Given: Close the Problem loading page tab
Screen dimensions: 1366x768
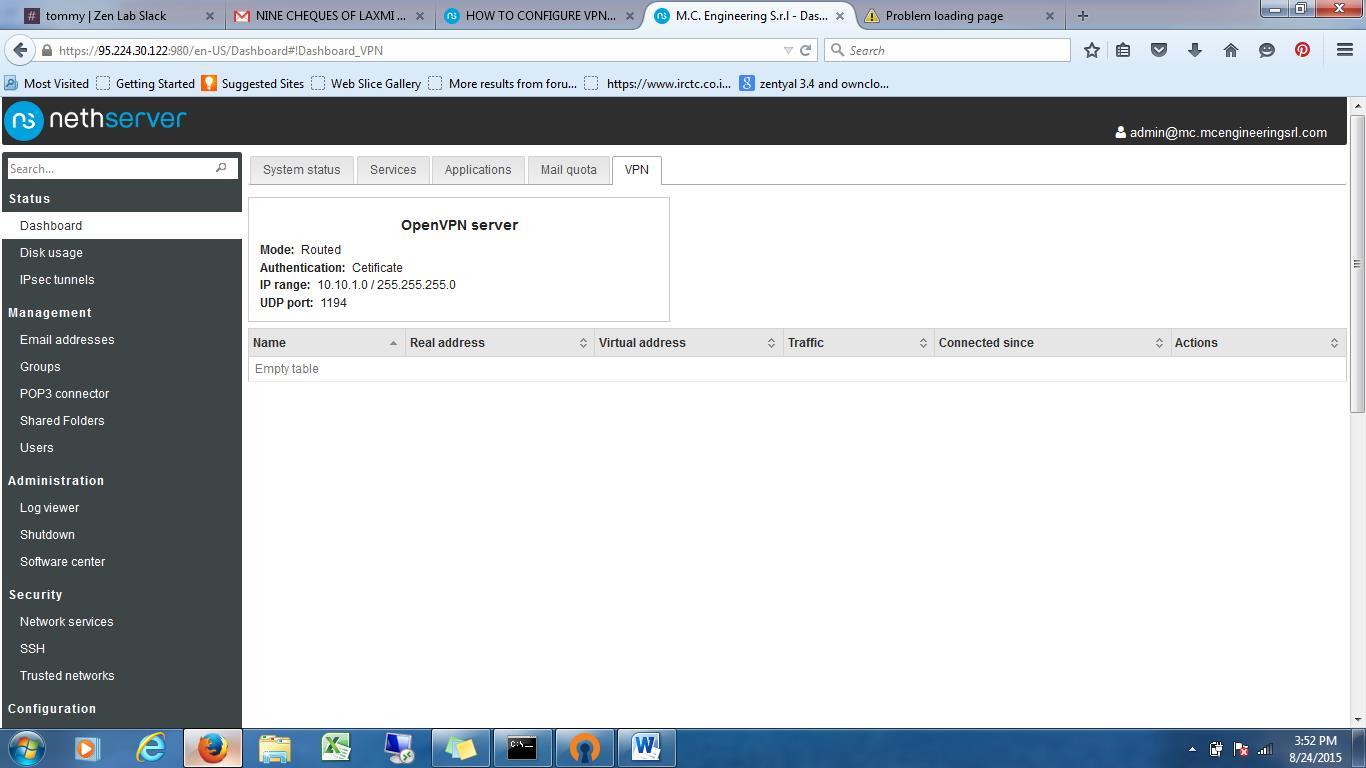Looking at the screenshot, I should pyautogui.click(x=1050, y=16).
